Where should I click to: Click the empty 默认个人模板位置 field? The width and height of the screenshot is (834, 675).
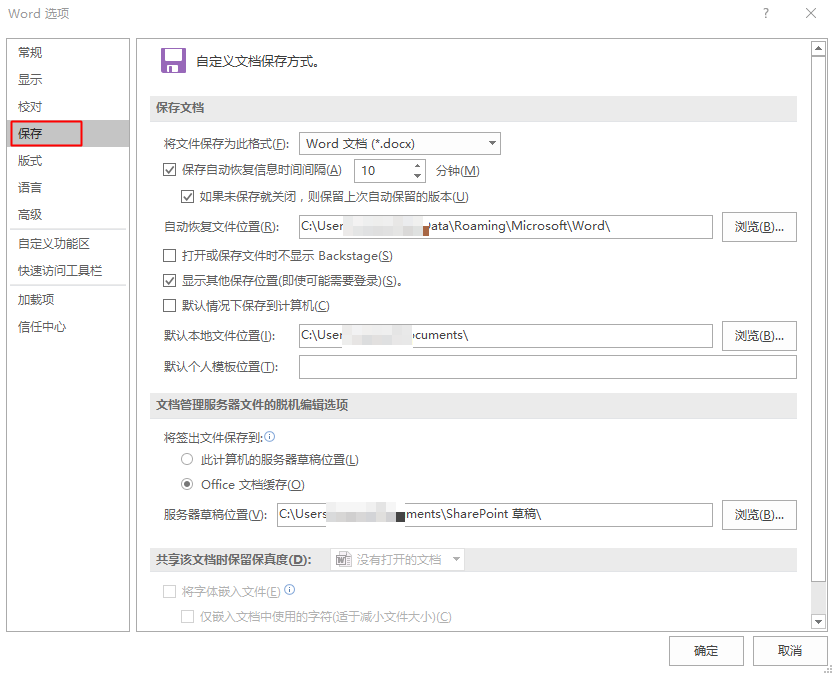(x=547, y=367)
